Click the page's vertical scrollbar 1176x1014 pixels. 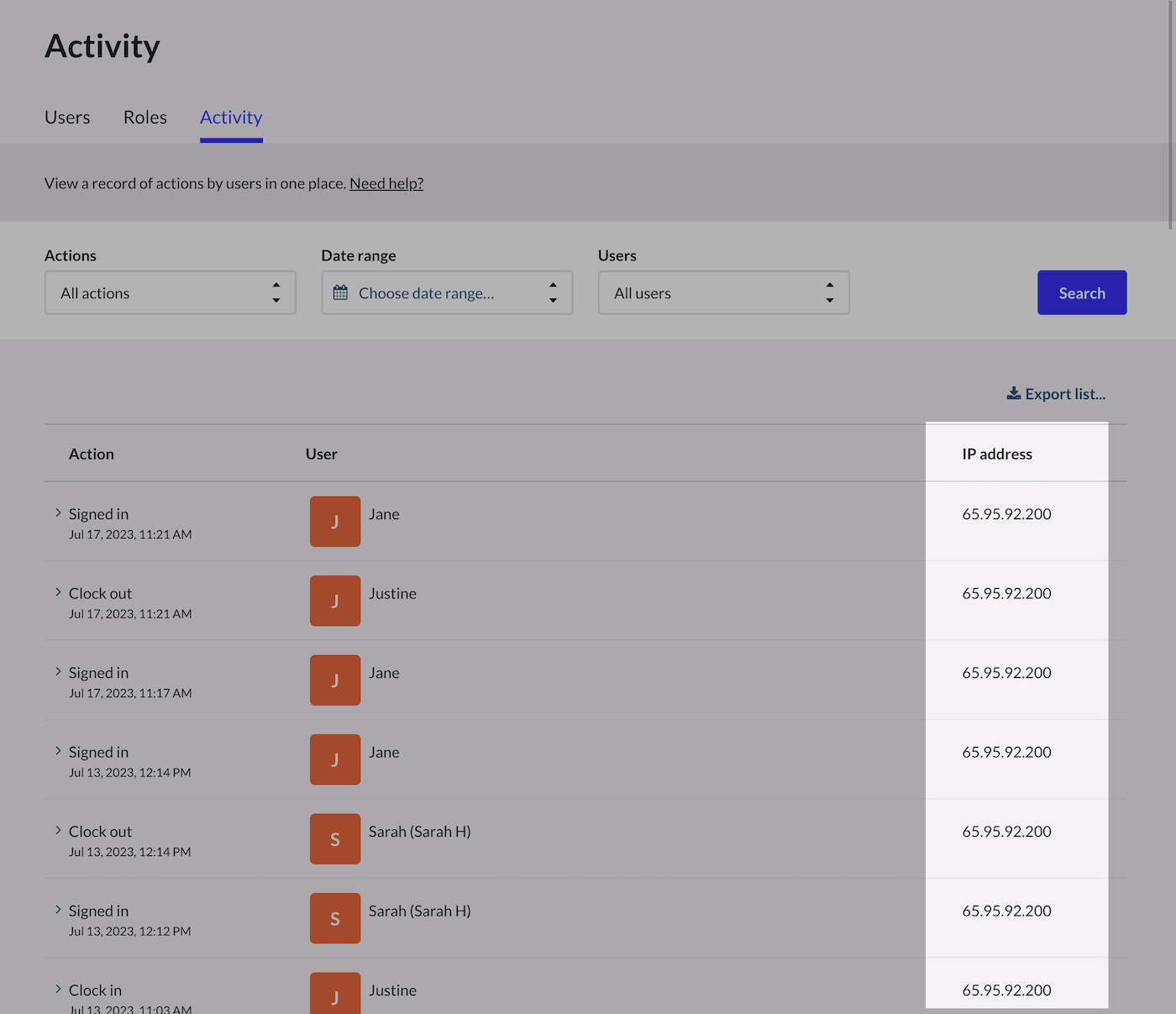[x=1171, y=115]
